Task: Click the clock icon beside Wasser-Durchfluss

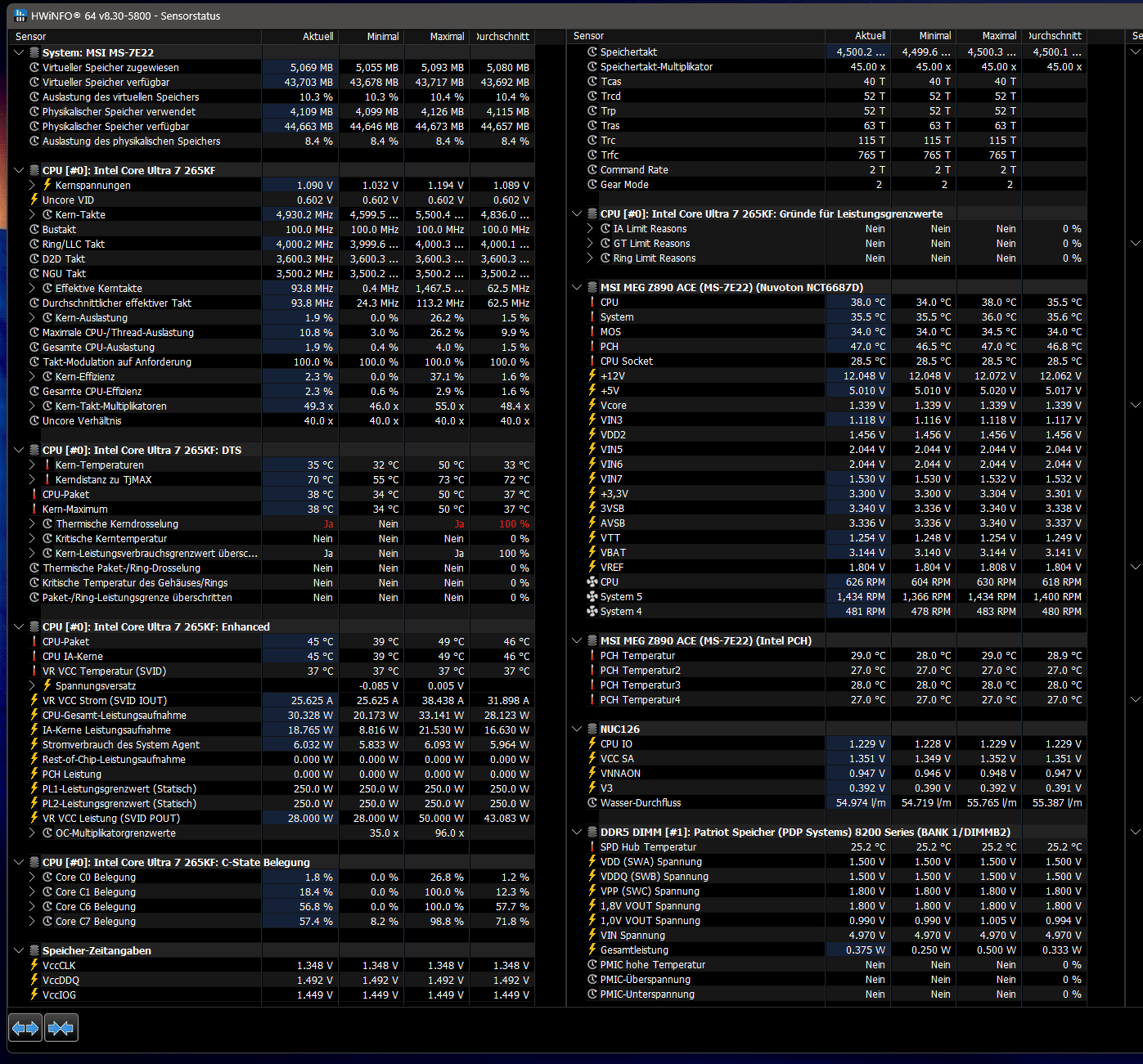Action: 592,802
